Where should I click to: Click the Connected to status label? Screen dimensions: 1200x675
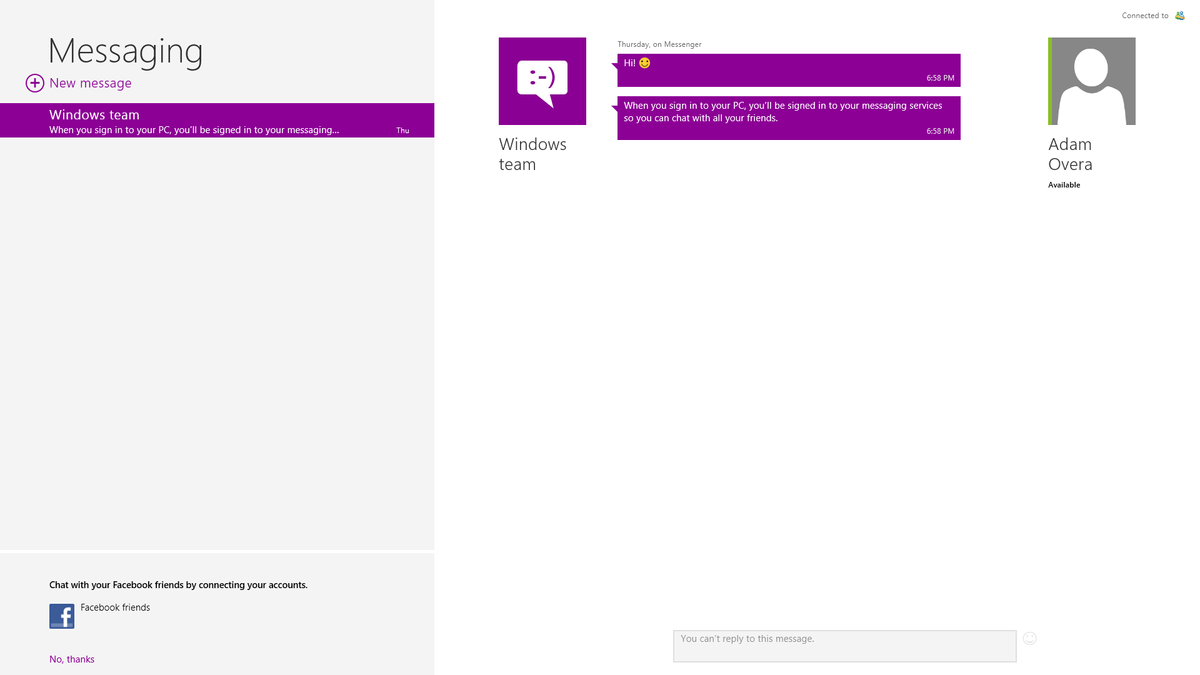(x=1143, y=14)
